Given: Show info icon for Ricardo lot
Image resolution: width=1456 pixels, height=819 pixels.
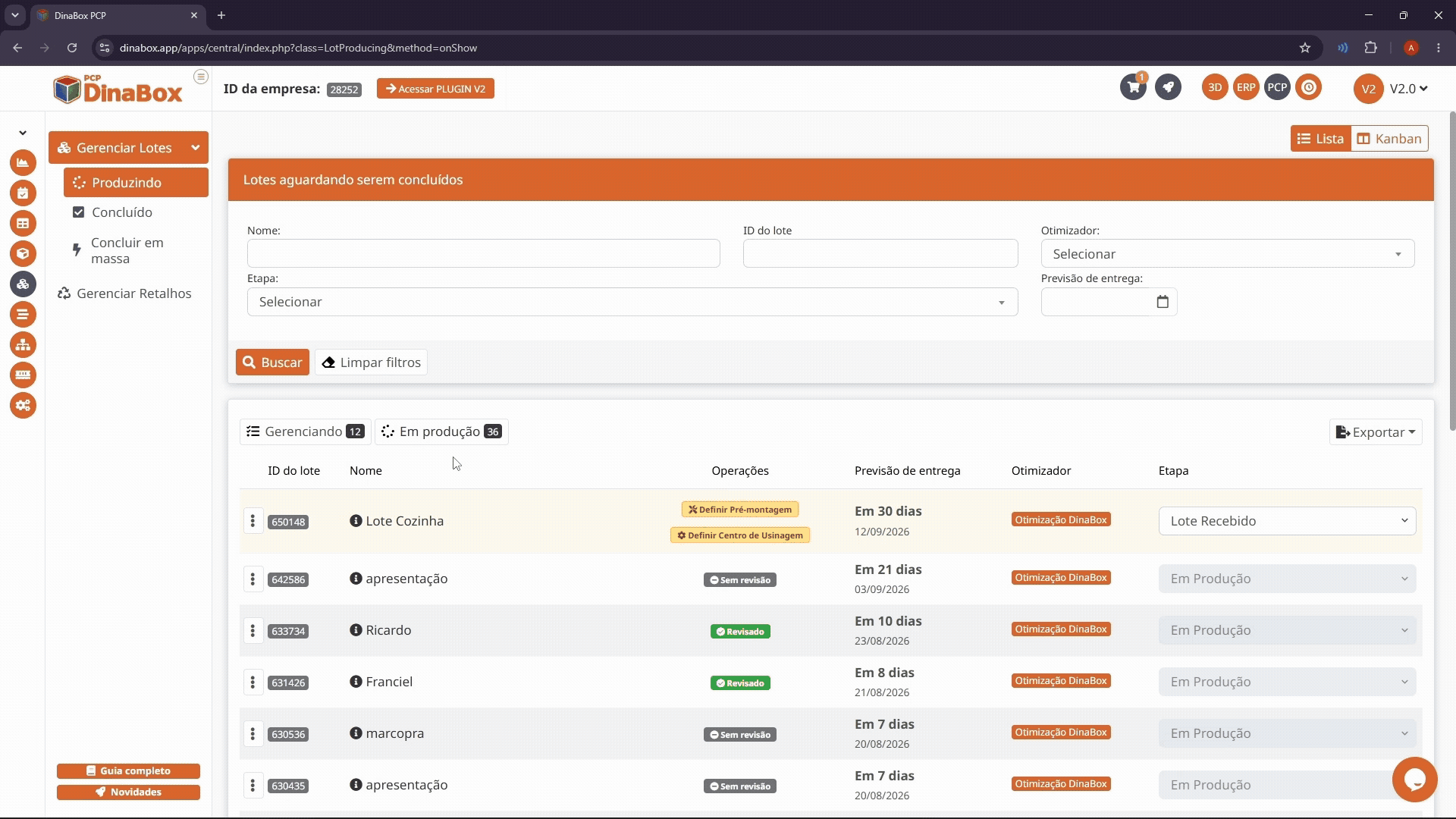Looking at the screenshot, I should pos(356,629).
